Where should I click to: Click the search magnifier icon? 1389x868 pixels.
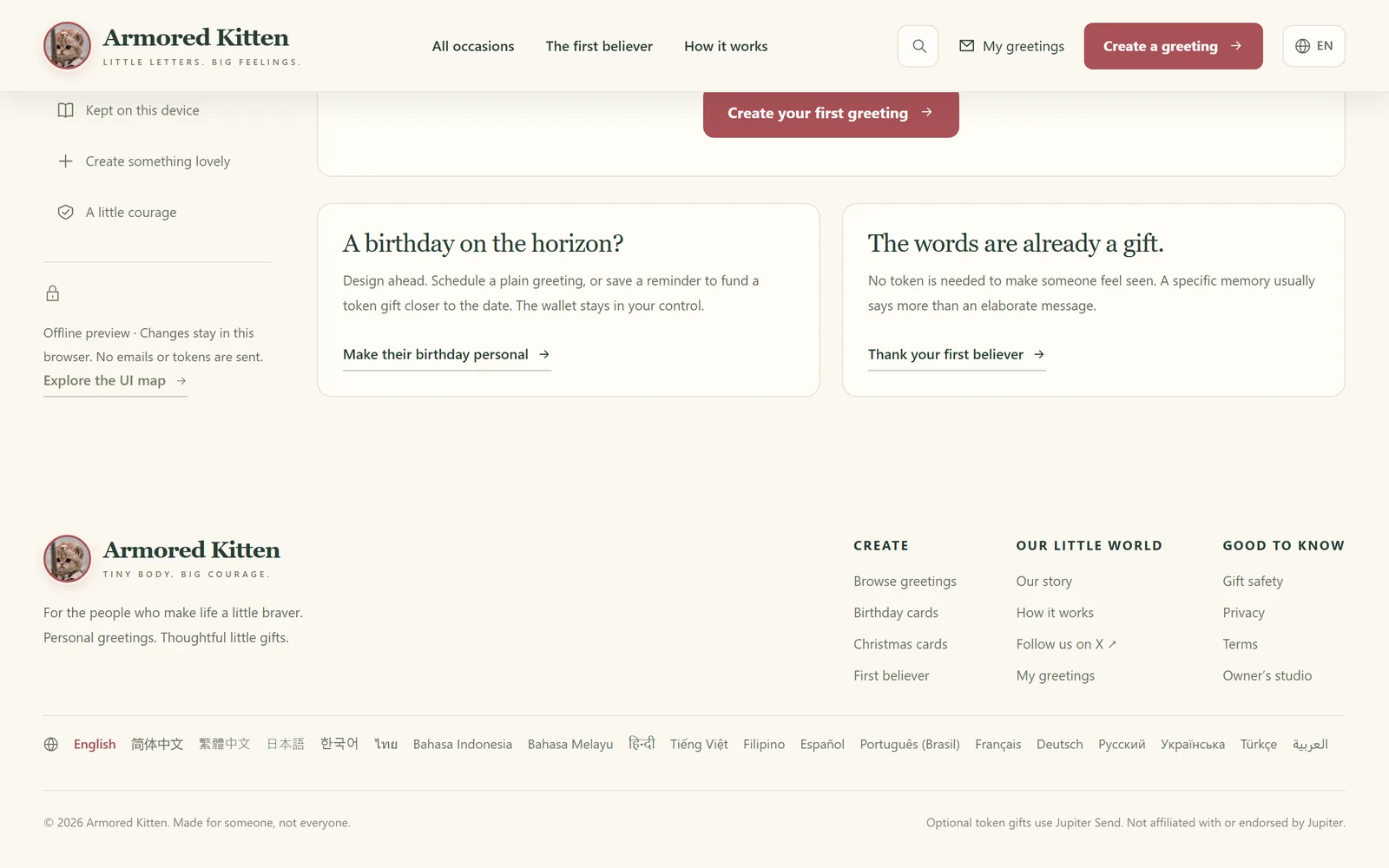918,46
